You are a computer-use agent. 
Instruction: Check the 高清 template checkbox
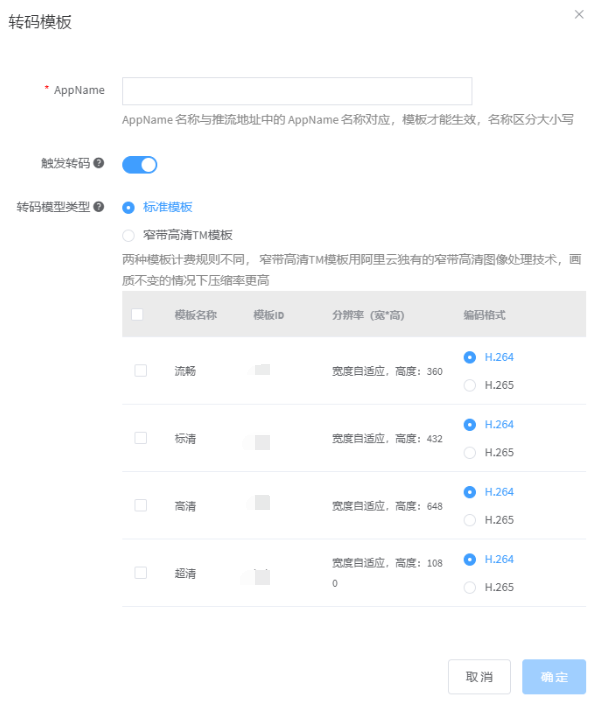point(141,505)
